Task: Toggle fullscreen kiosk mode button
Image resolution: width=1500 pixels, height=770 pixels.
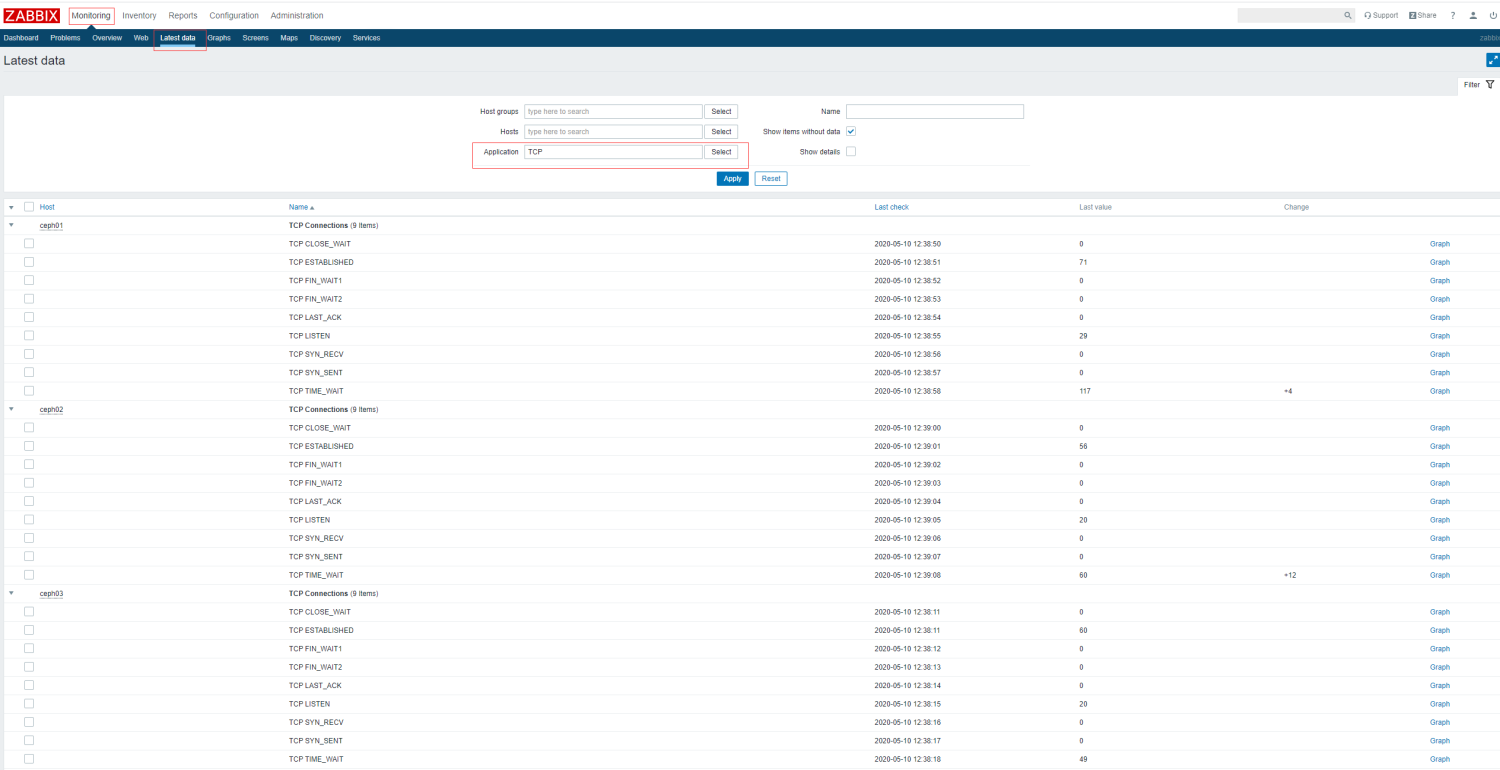Action: point(1493,60)
